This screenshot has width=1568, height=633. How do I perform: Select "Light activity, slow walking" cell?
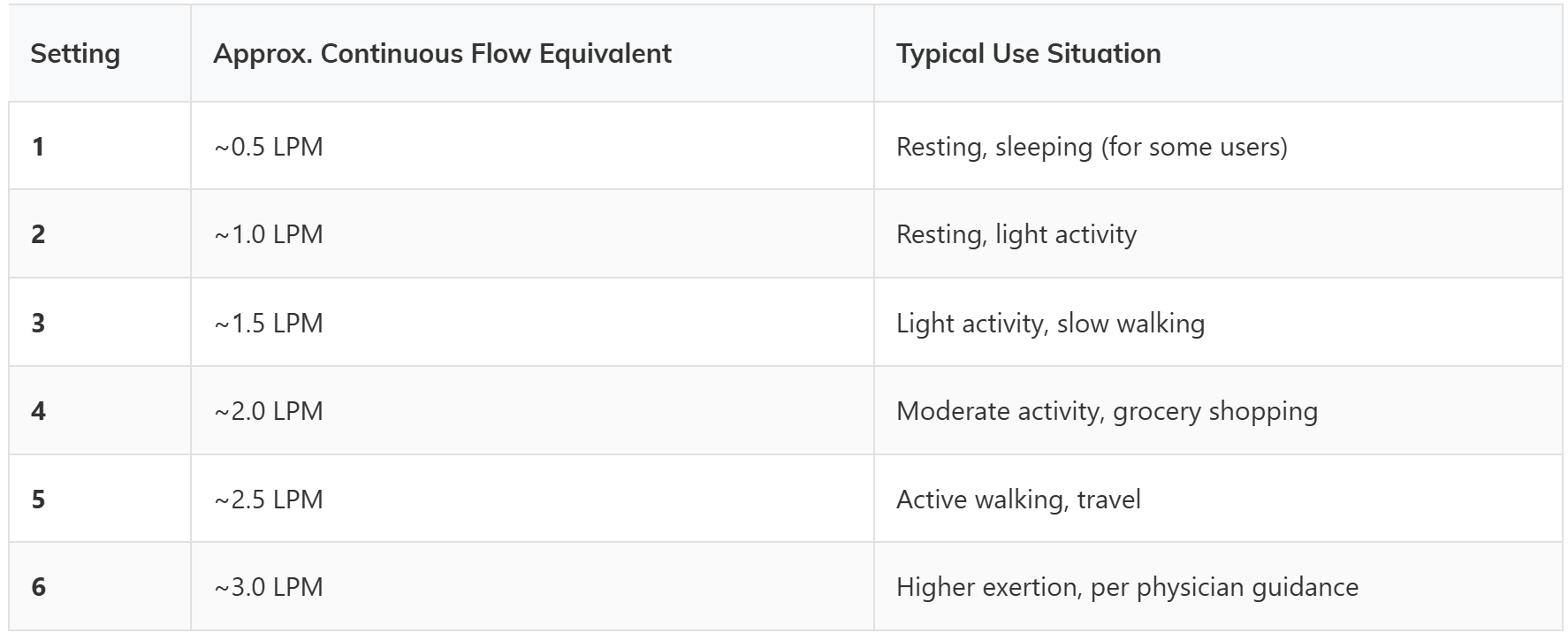coord(1050,323)
